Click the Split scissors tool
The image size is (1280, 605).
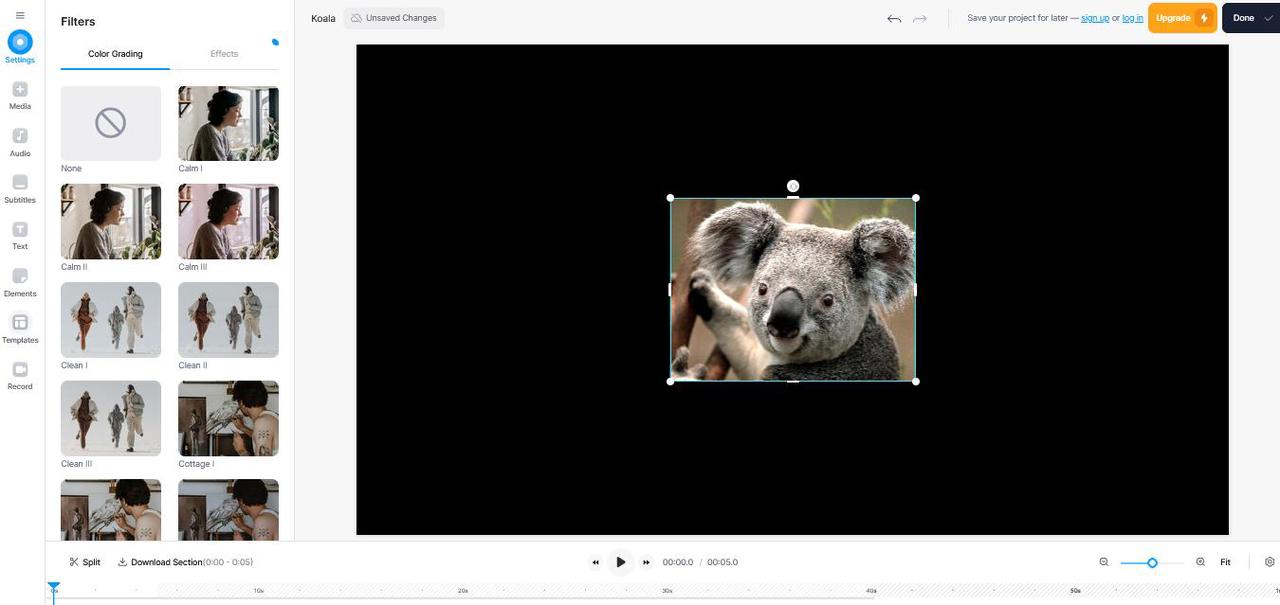click(x=85, y=562)
